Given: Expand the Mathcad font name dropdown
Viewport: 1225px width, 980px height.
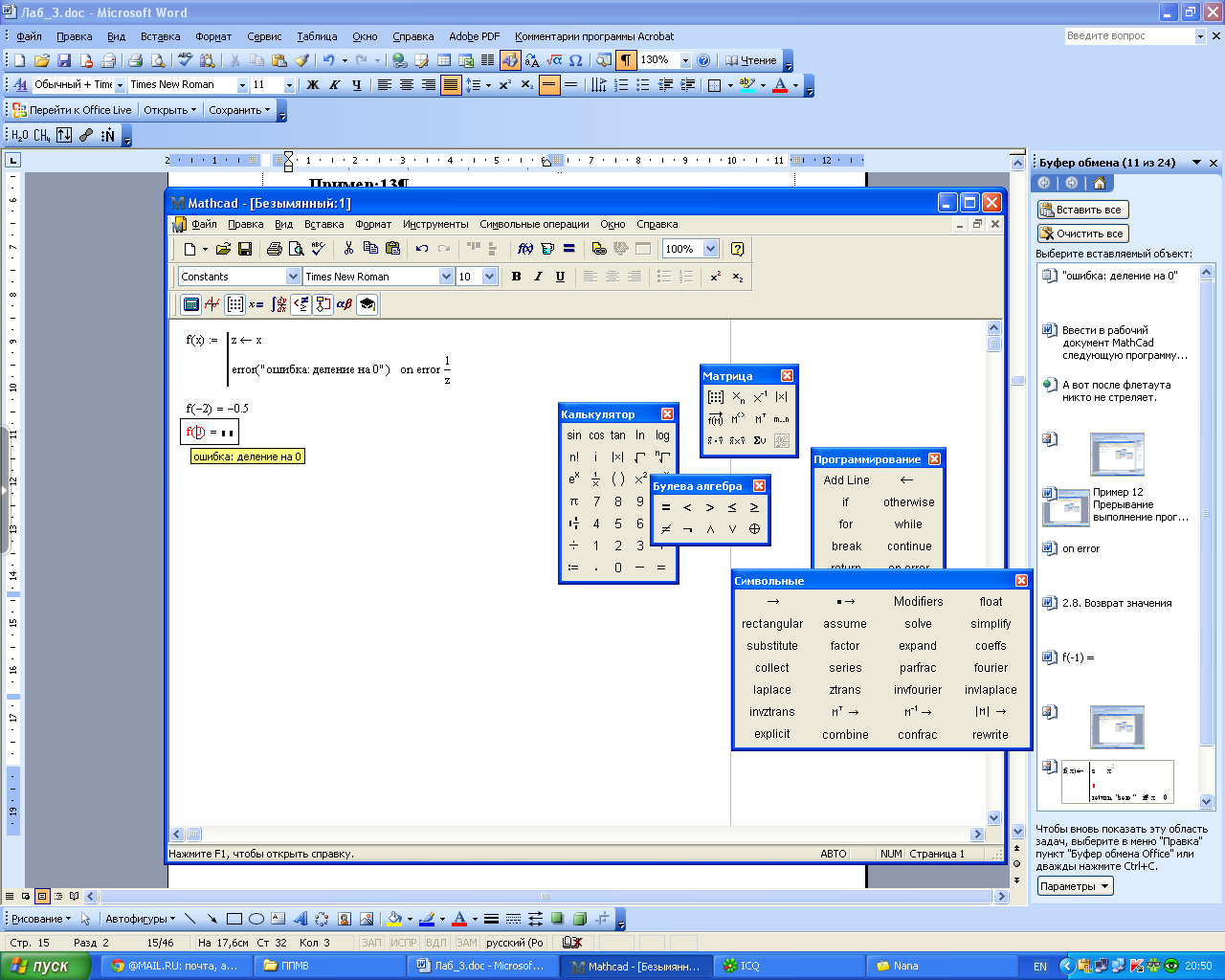Looking at the screenshot, I should point(446,277).
